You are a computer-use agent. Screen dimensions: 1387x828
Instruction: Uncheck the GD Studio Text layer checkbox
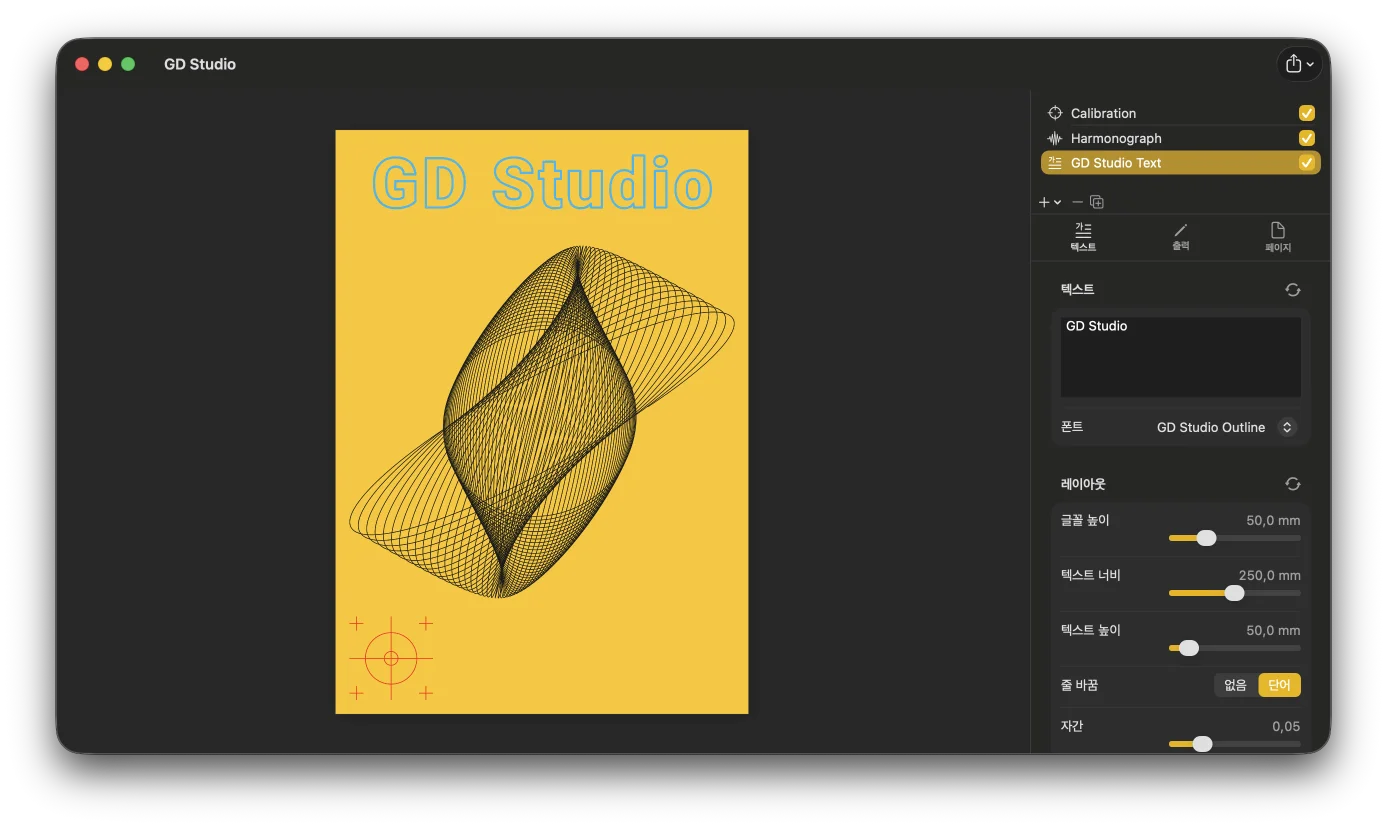tap(1306, 163)
